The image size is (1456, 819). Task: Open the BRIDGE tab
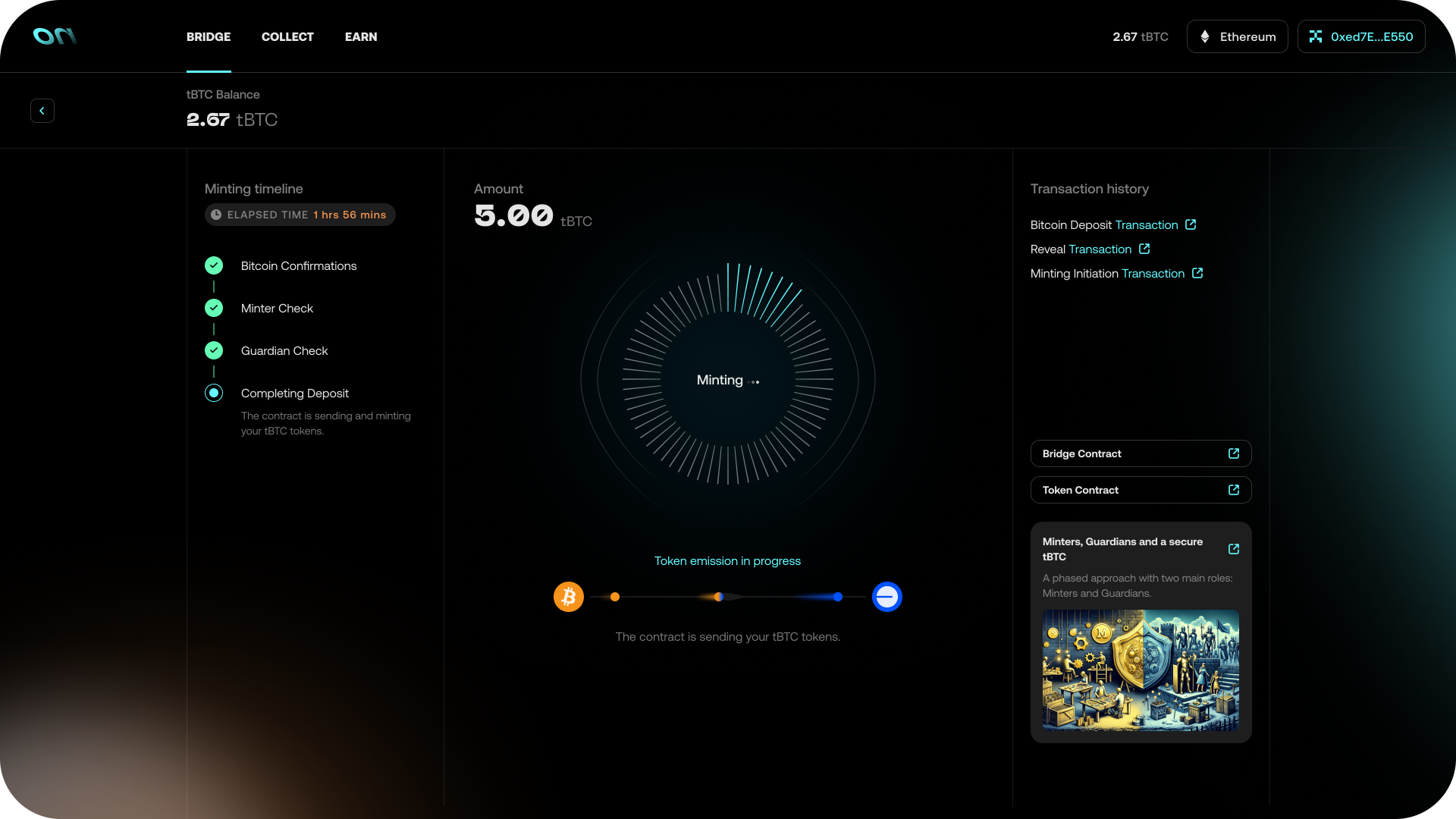(209, 36)
